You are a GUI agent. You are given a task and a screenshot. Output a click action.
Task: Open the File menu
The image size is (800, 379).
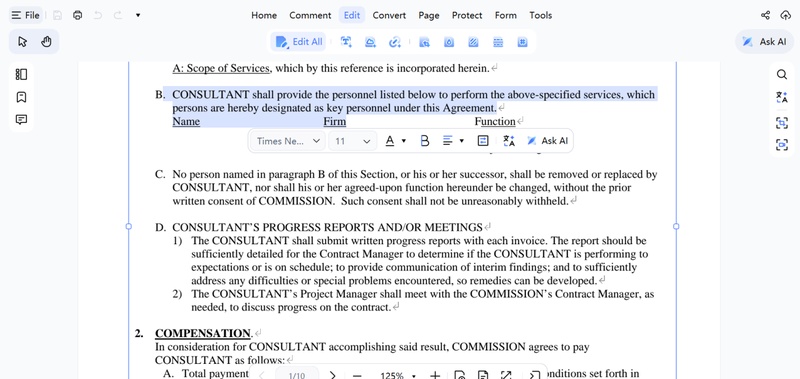click(26, 15)
